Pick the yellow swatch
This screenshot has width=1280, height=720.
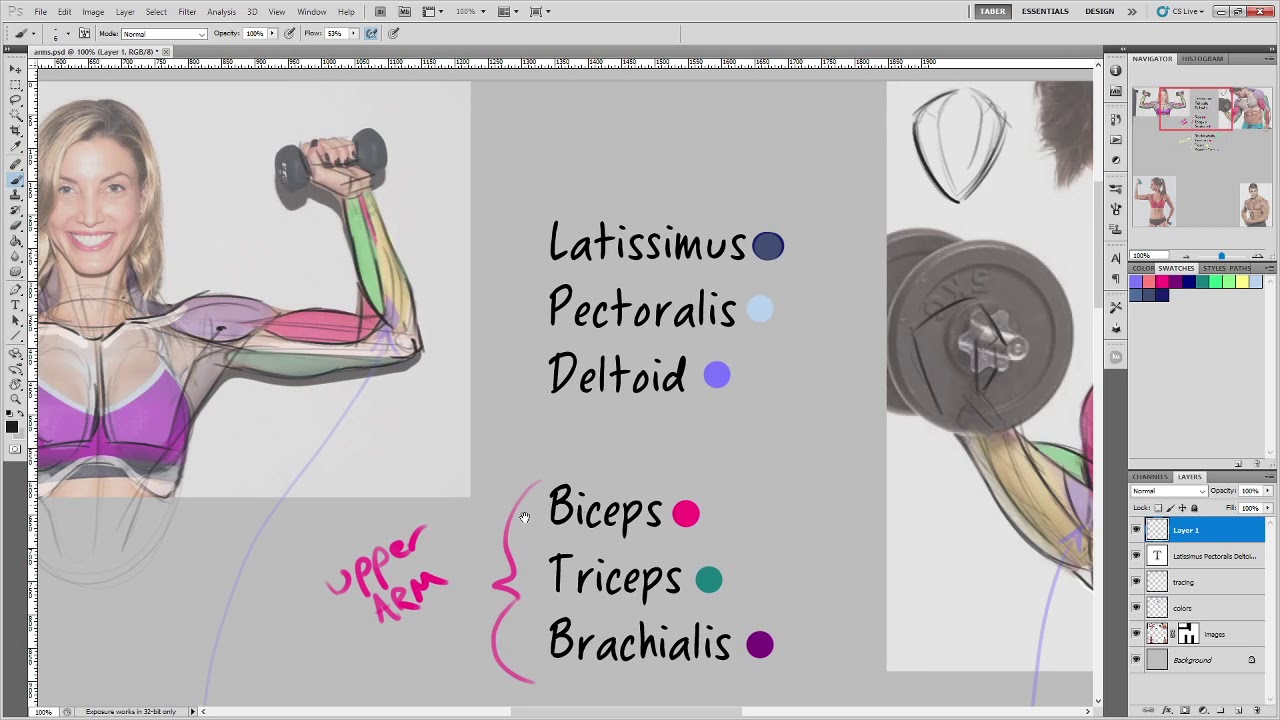[1241, 282]
